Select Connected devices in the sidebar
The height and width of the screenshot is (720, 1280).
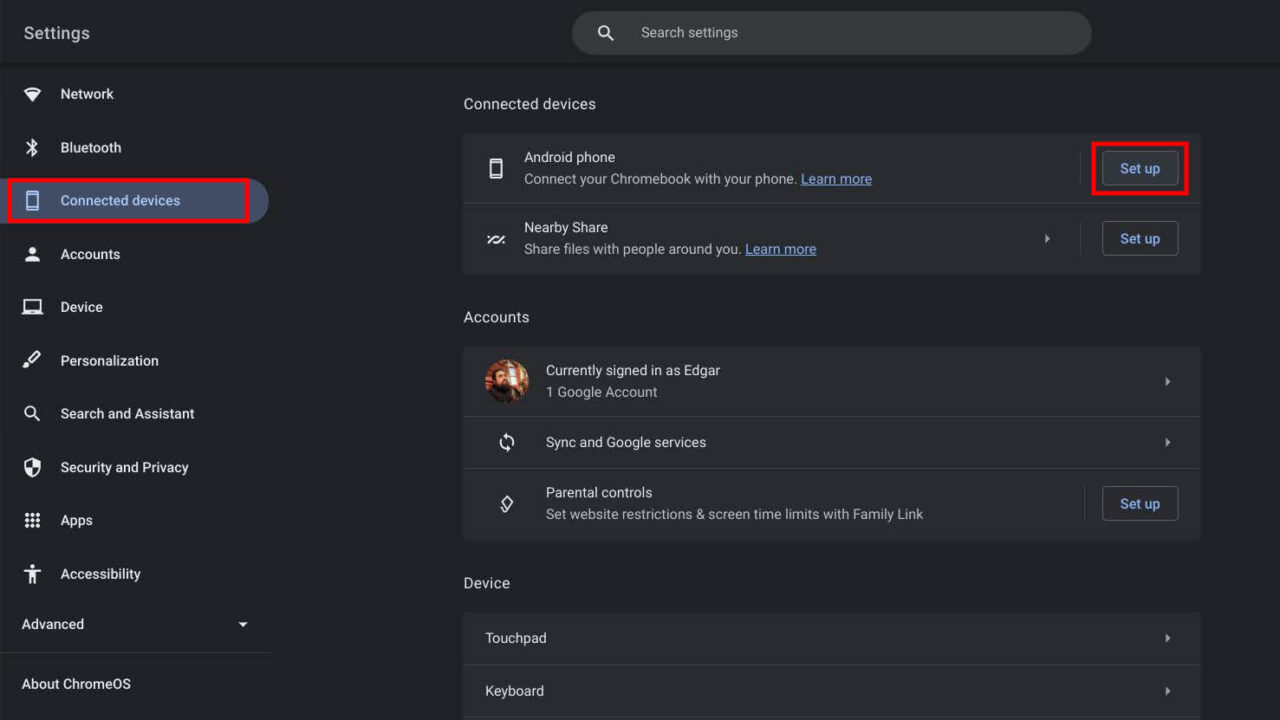(120, 201)
